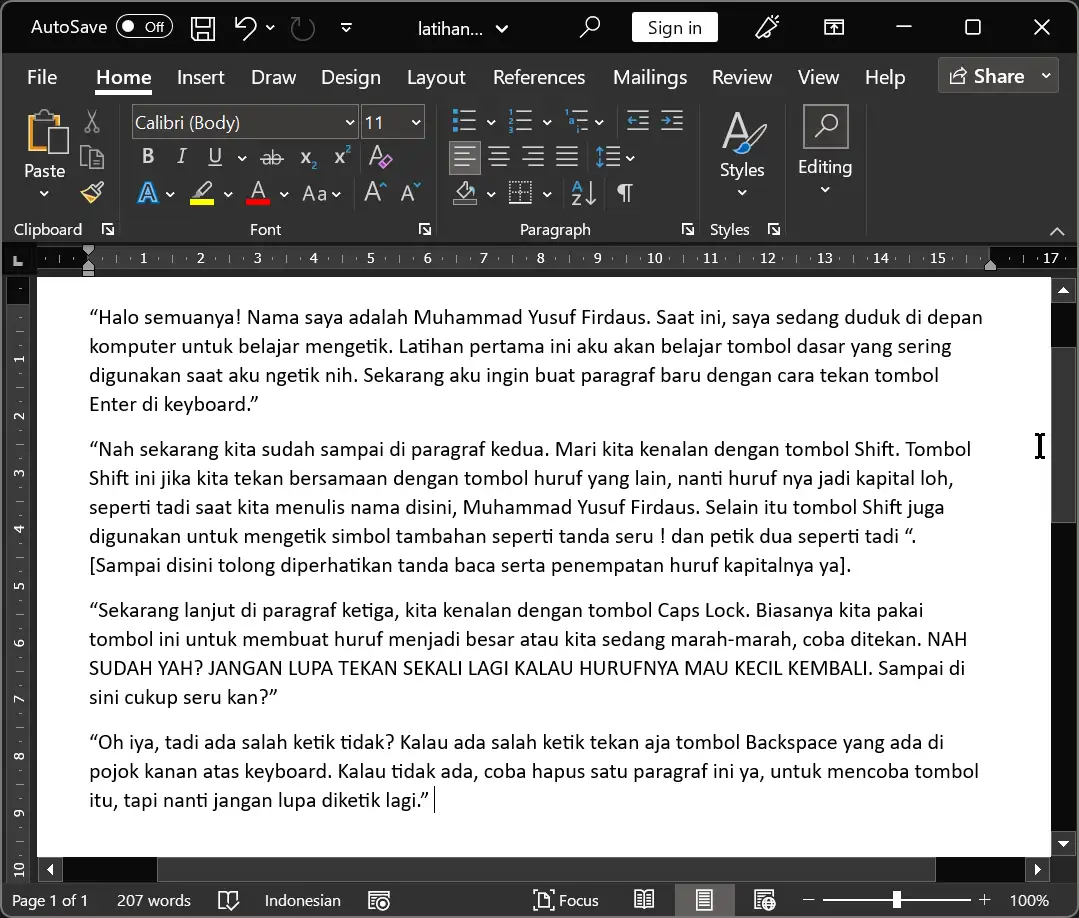Open the Format Painter tool
The image size is (1079, 918).
click(x=92, y=192)
